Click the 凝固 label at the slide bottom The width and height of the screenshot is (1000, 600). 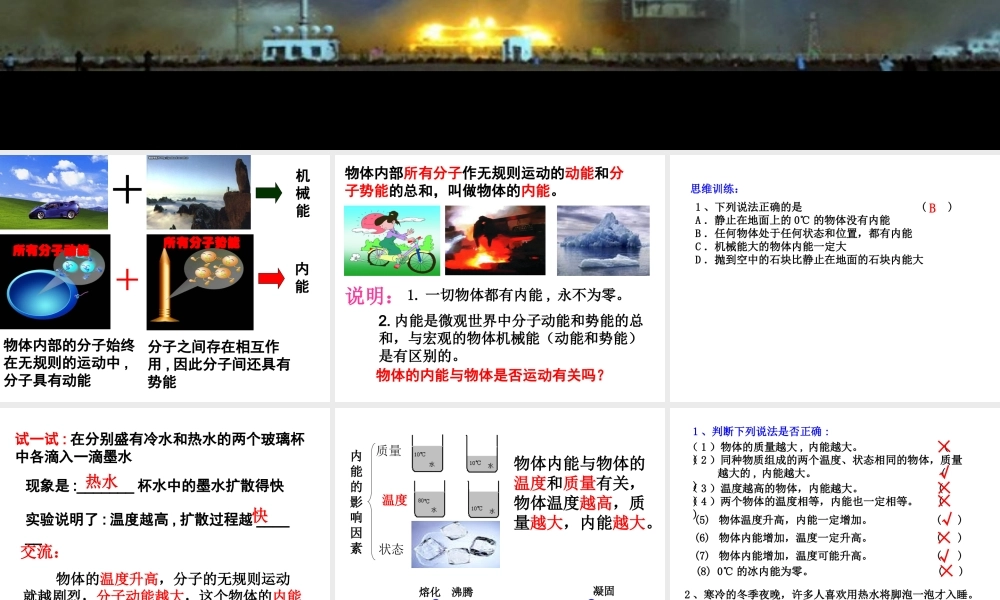click(x=603, y=591)
